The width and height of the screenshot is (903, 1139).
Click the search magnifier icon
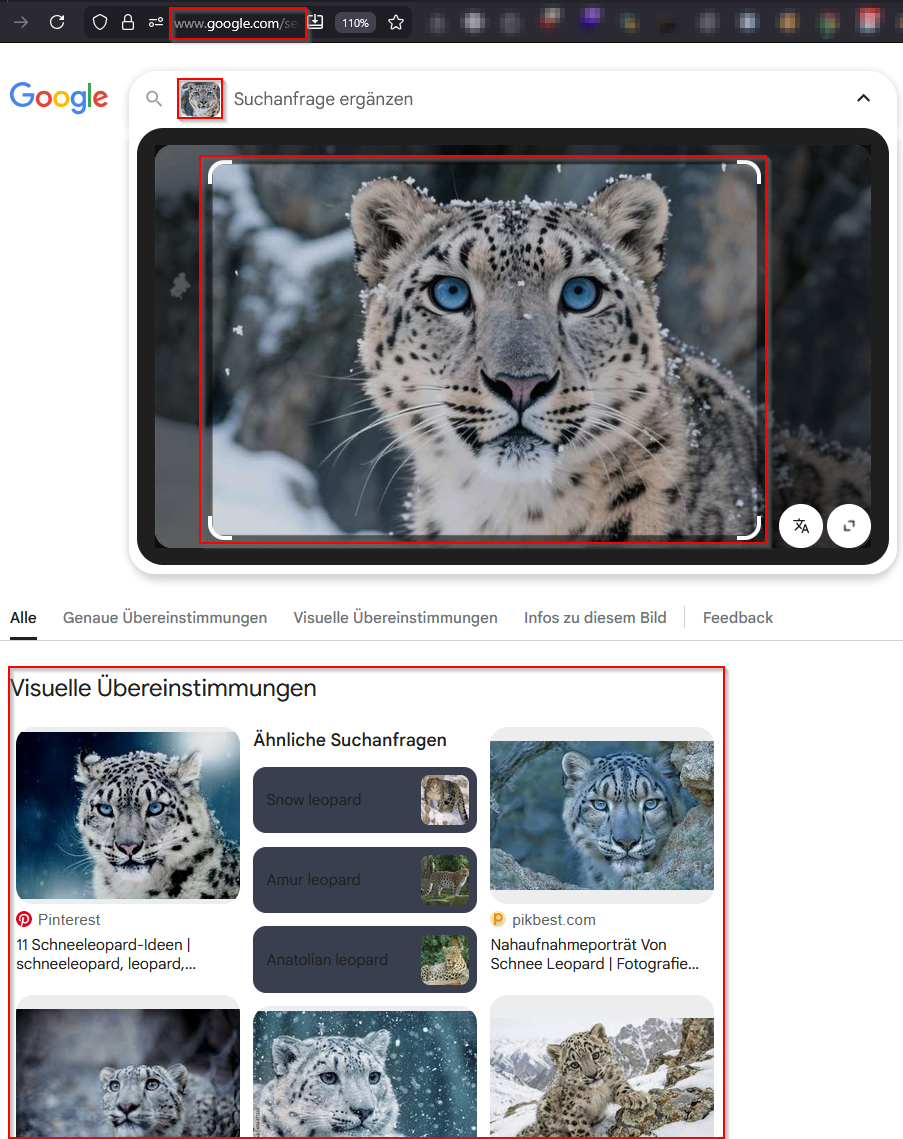(154, 98)
